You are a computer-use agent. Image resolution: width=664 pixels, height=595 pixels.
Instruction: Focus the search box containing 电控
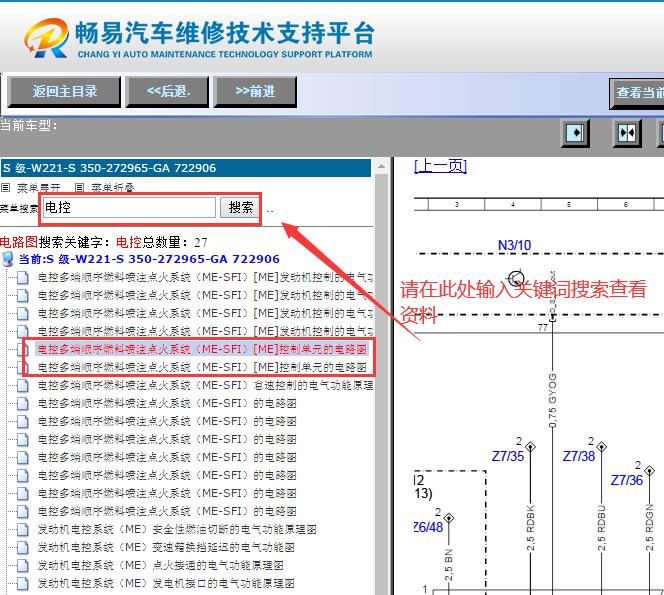129,208
